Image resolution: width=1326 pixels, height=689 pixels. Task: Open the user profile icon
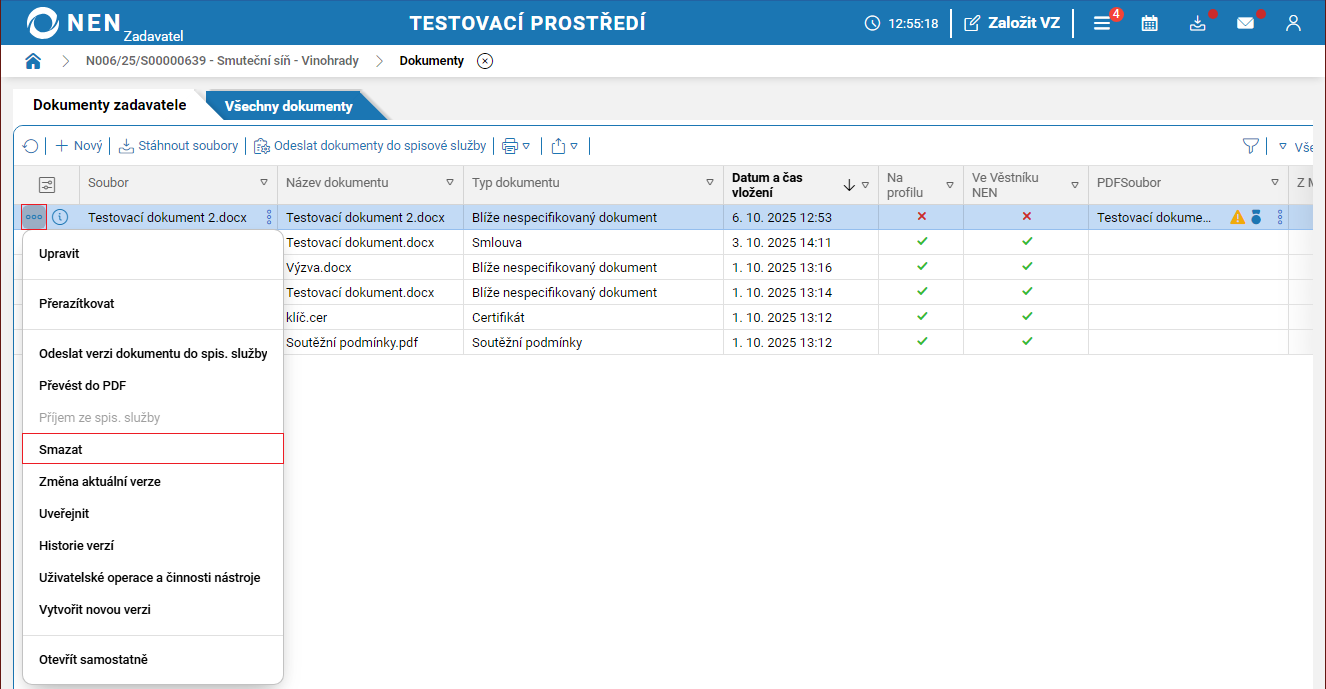(1293, 23)
